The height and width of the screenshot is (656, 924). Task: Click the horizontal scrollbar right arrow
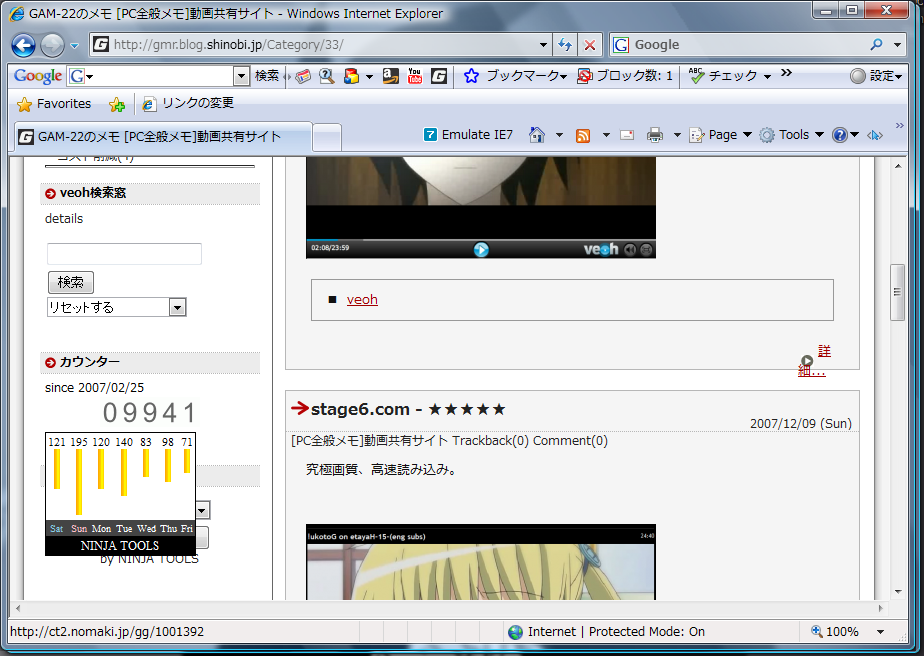click(x=881, y=608)
